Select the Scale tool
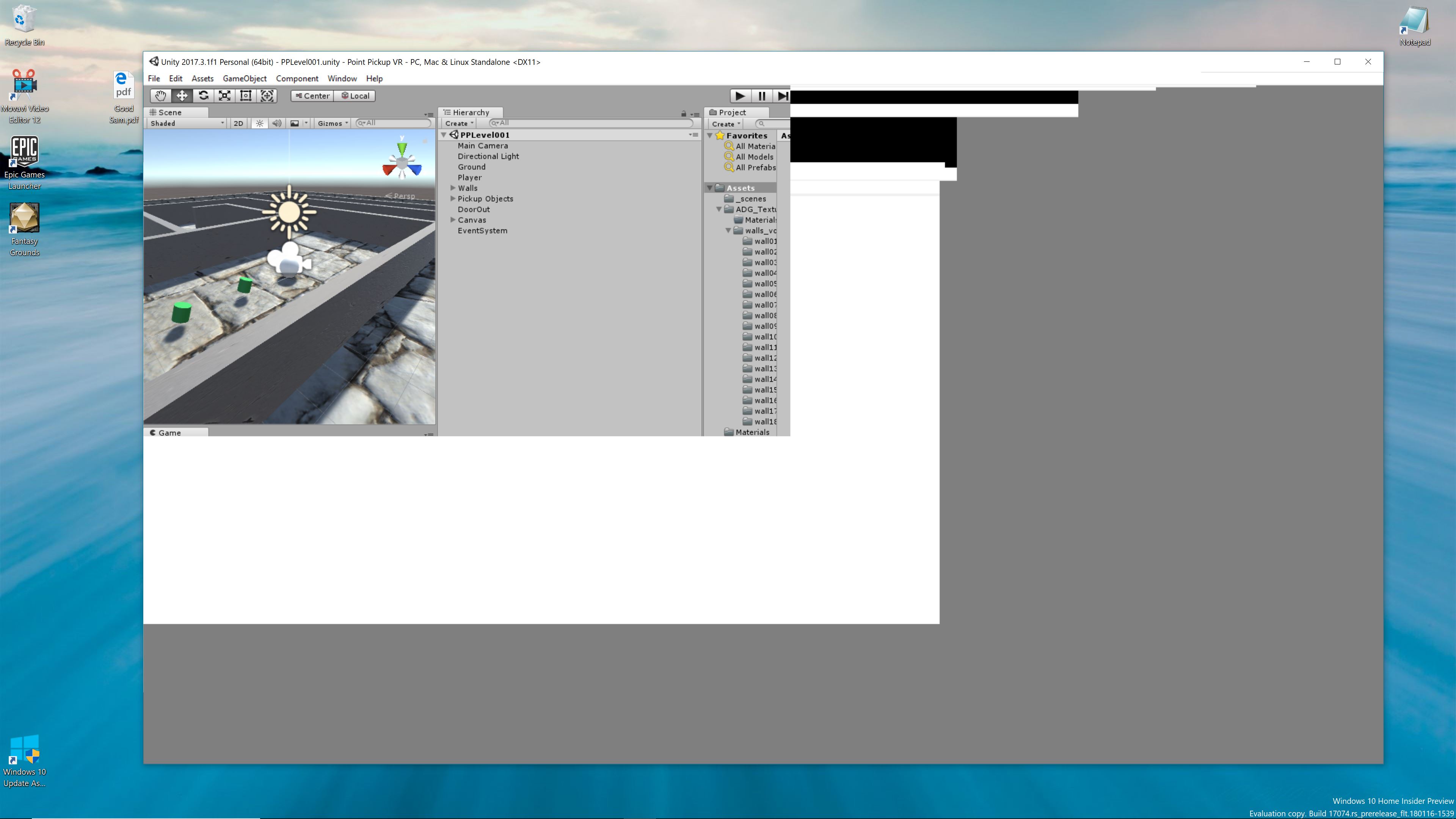 click(224, 96)
